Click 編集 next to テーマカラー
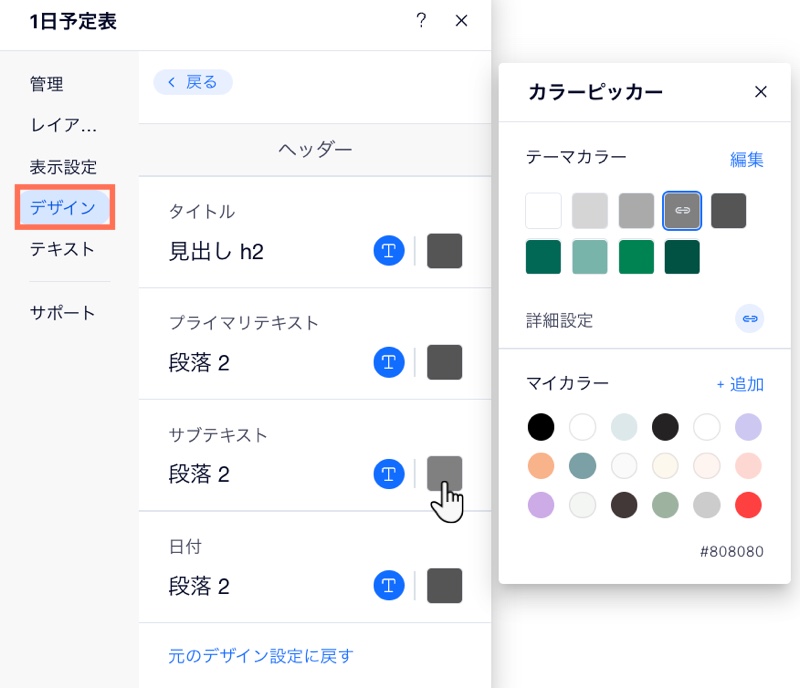Viewport: 800px width, 688px height. 746,160
